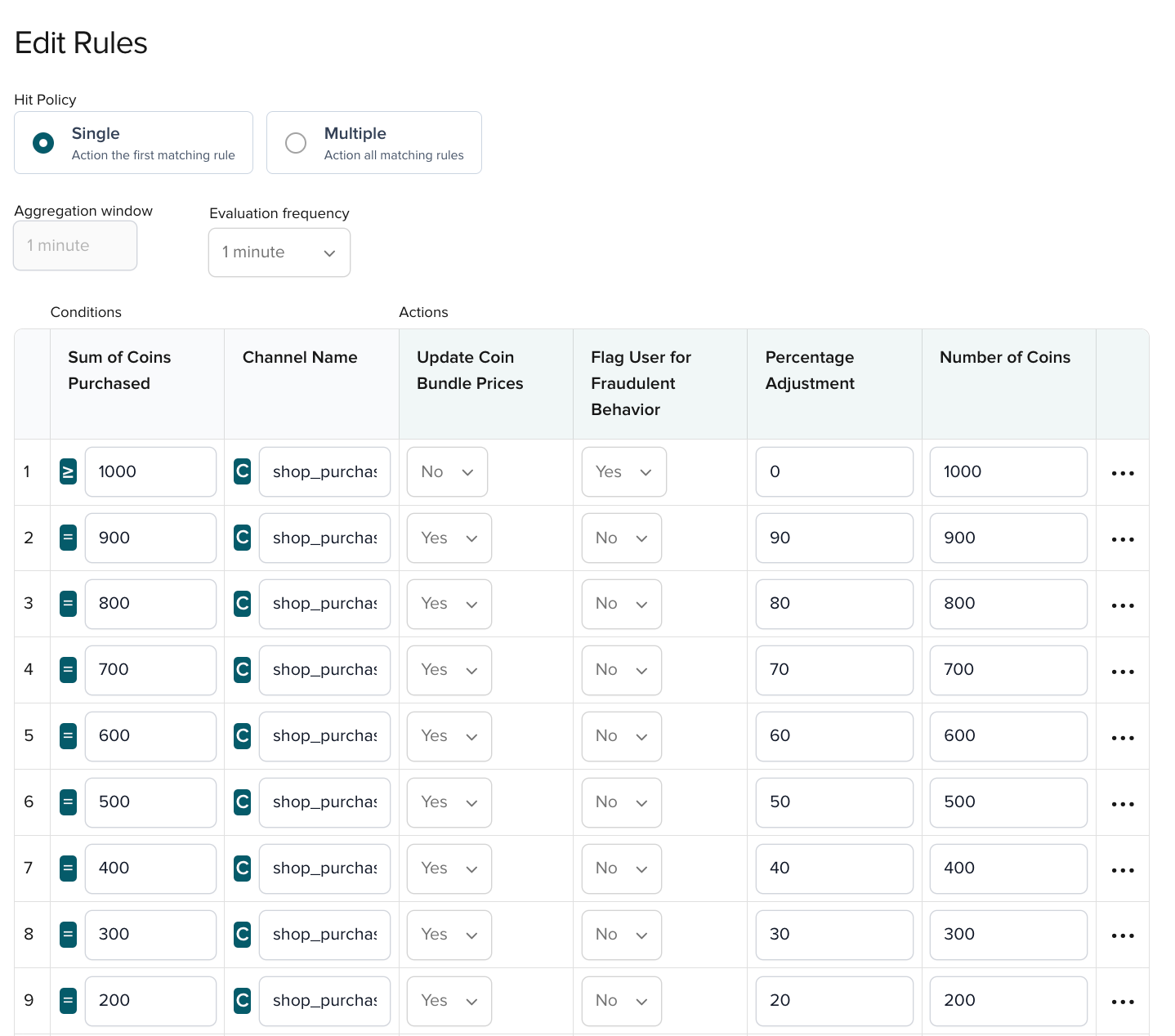The image size is (1175, 1036).
Task: Click the greater-than-or-equal operator icon in row 1
Action: tap(69, 472)
